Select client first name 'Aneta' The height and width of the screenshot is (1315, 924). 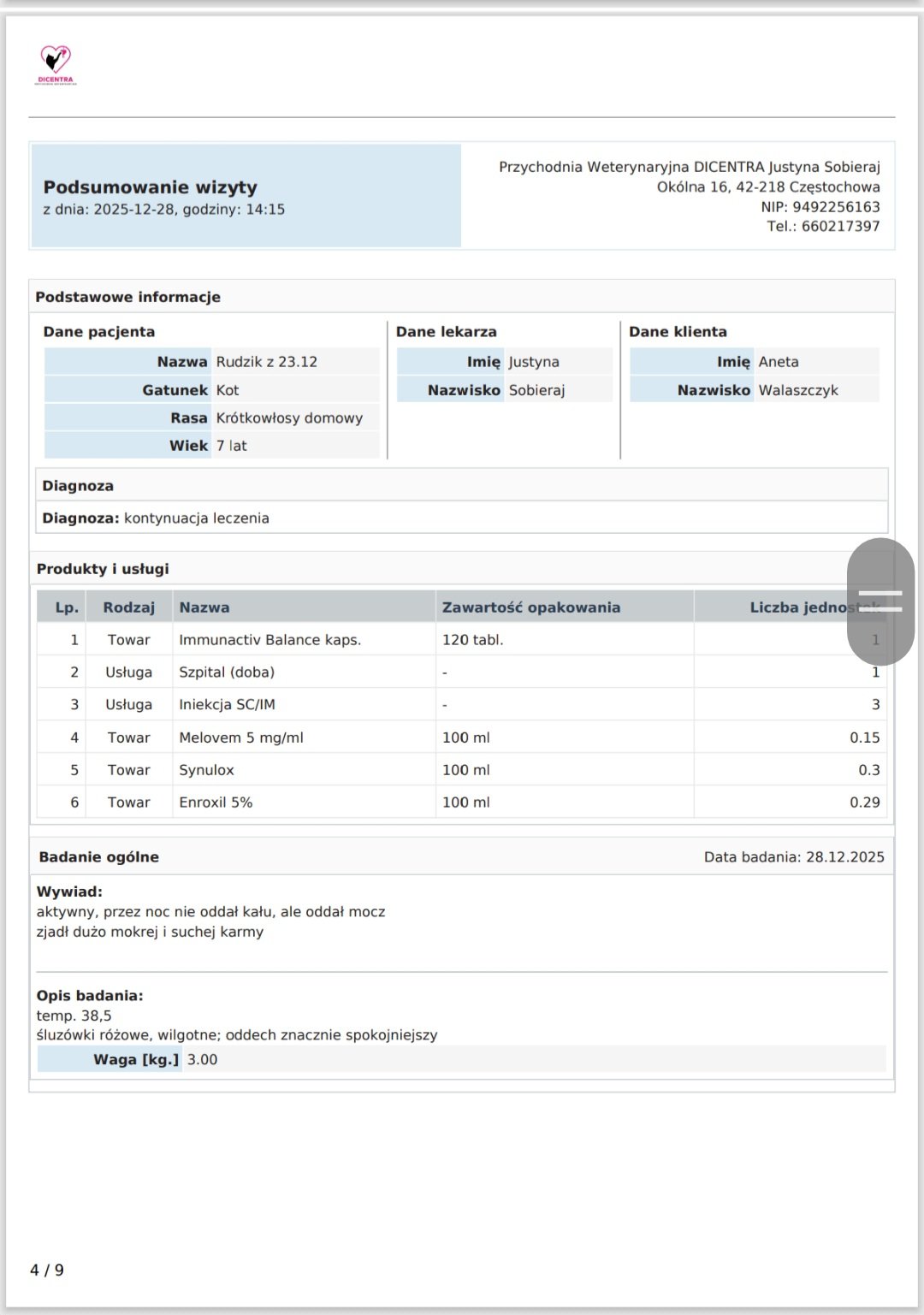click(779, 362)
